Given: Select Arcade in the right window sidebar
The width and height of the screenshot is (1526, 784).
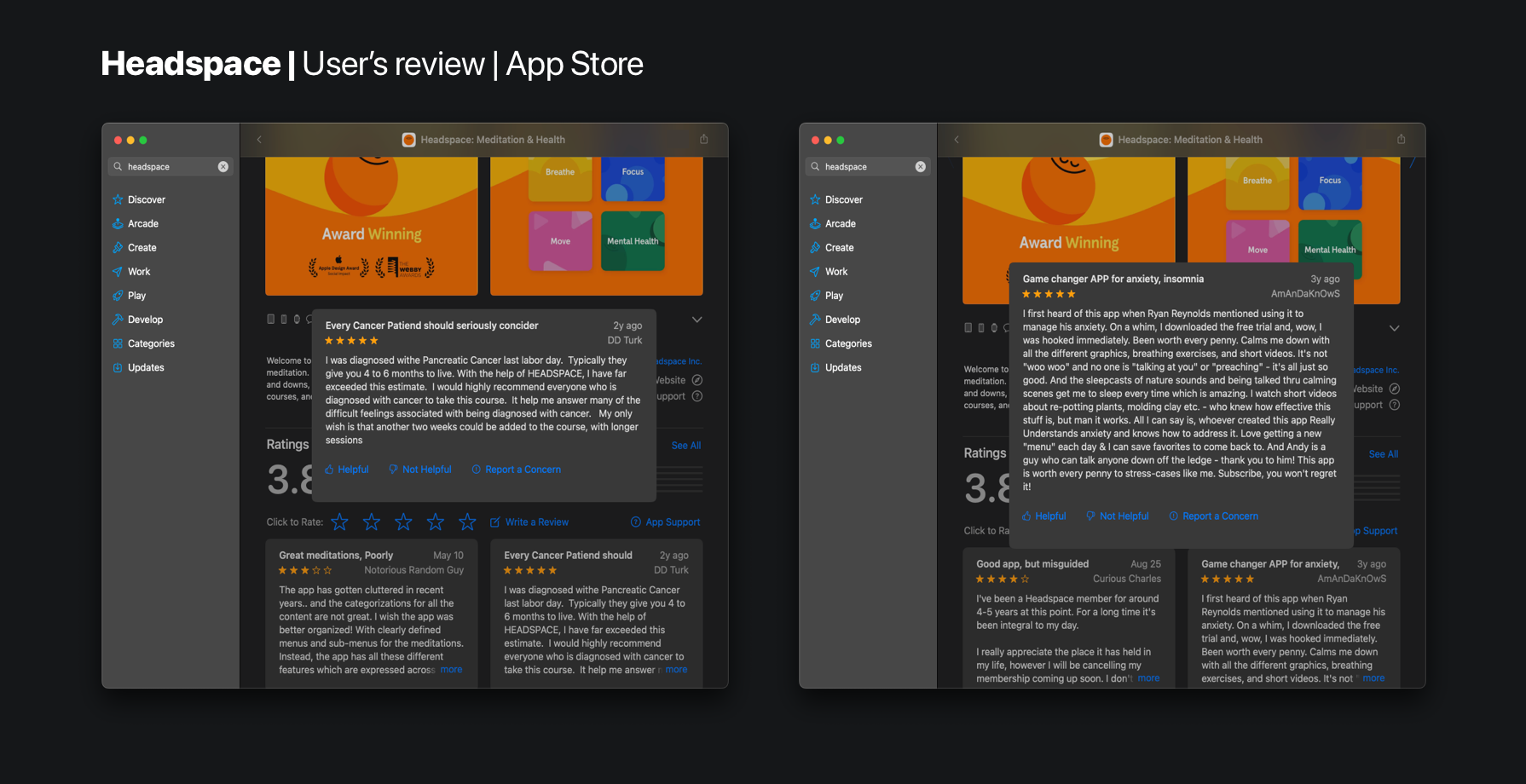Looking at the screenshot, I should [x=833, y=223].
